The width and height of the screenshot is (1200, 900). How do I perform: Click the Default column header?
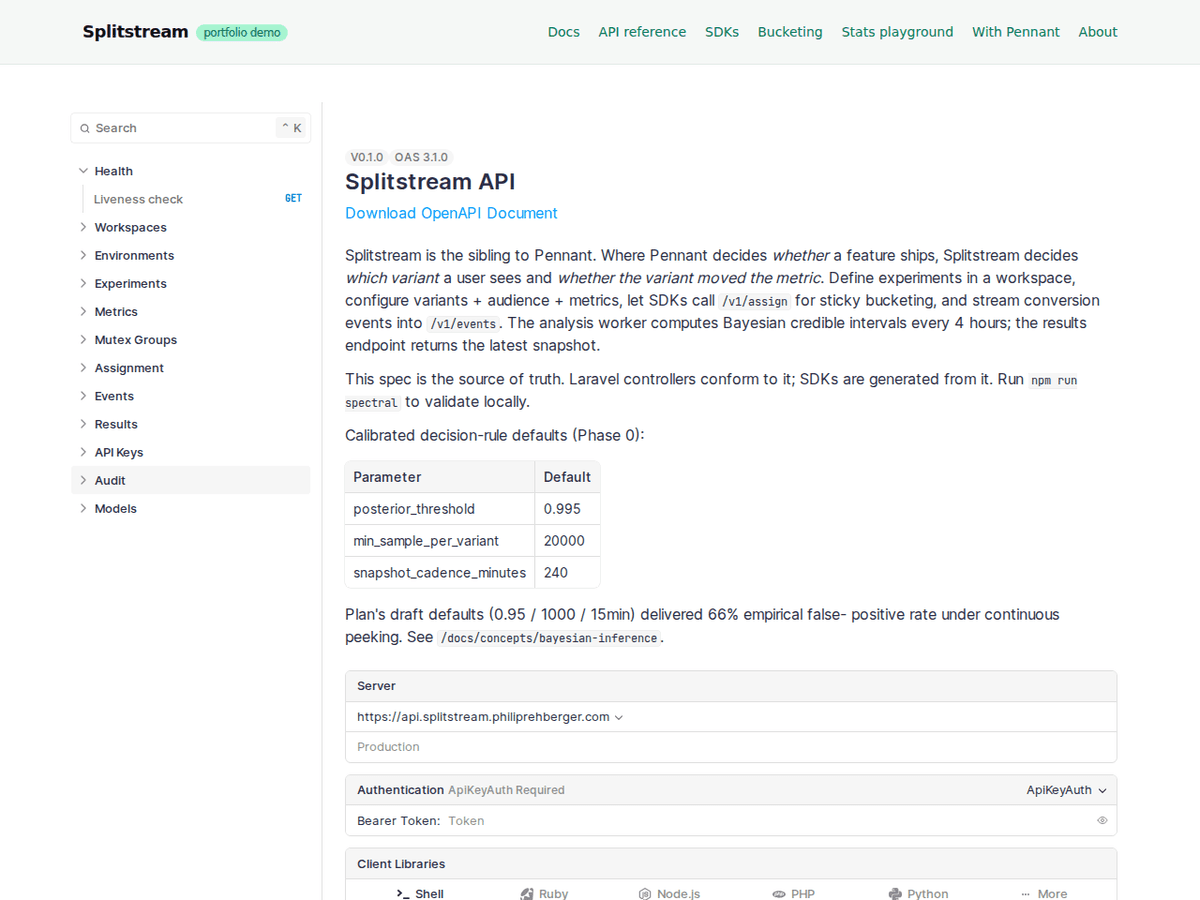(x=567, y=477)
